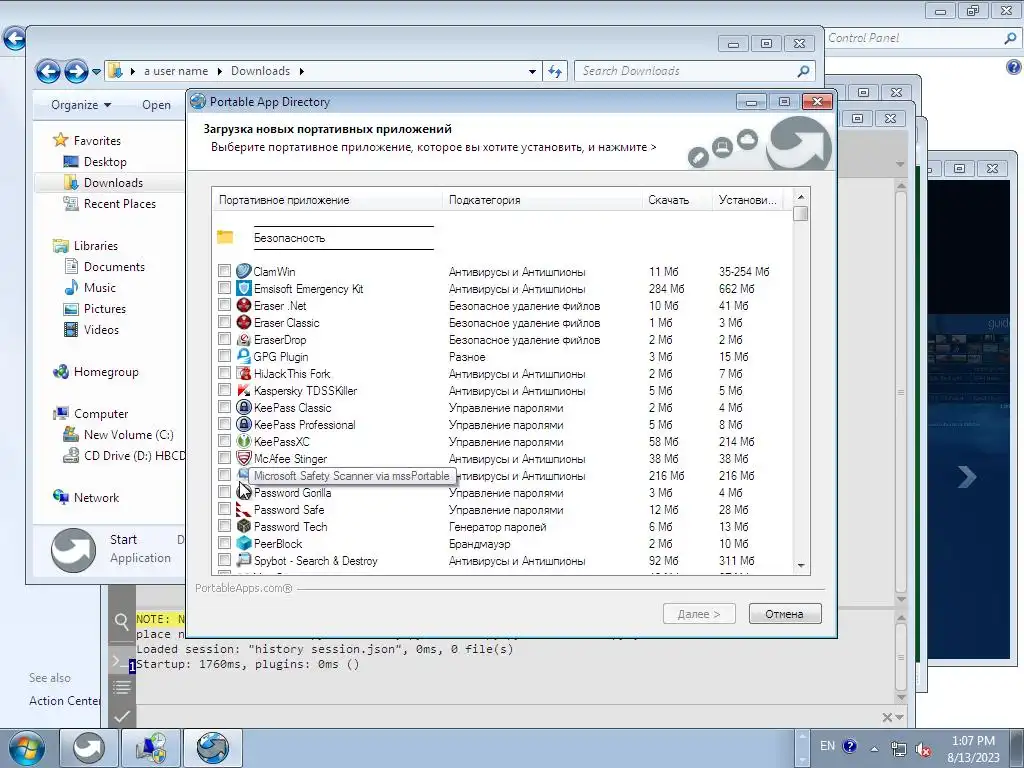
Task: Click the PeerBlock icon
Action: 244,543
